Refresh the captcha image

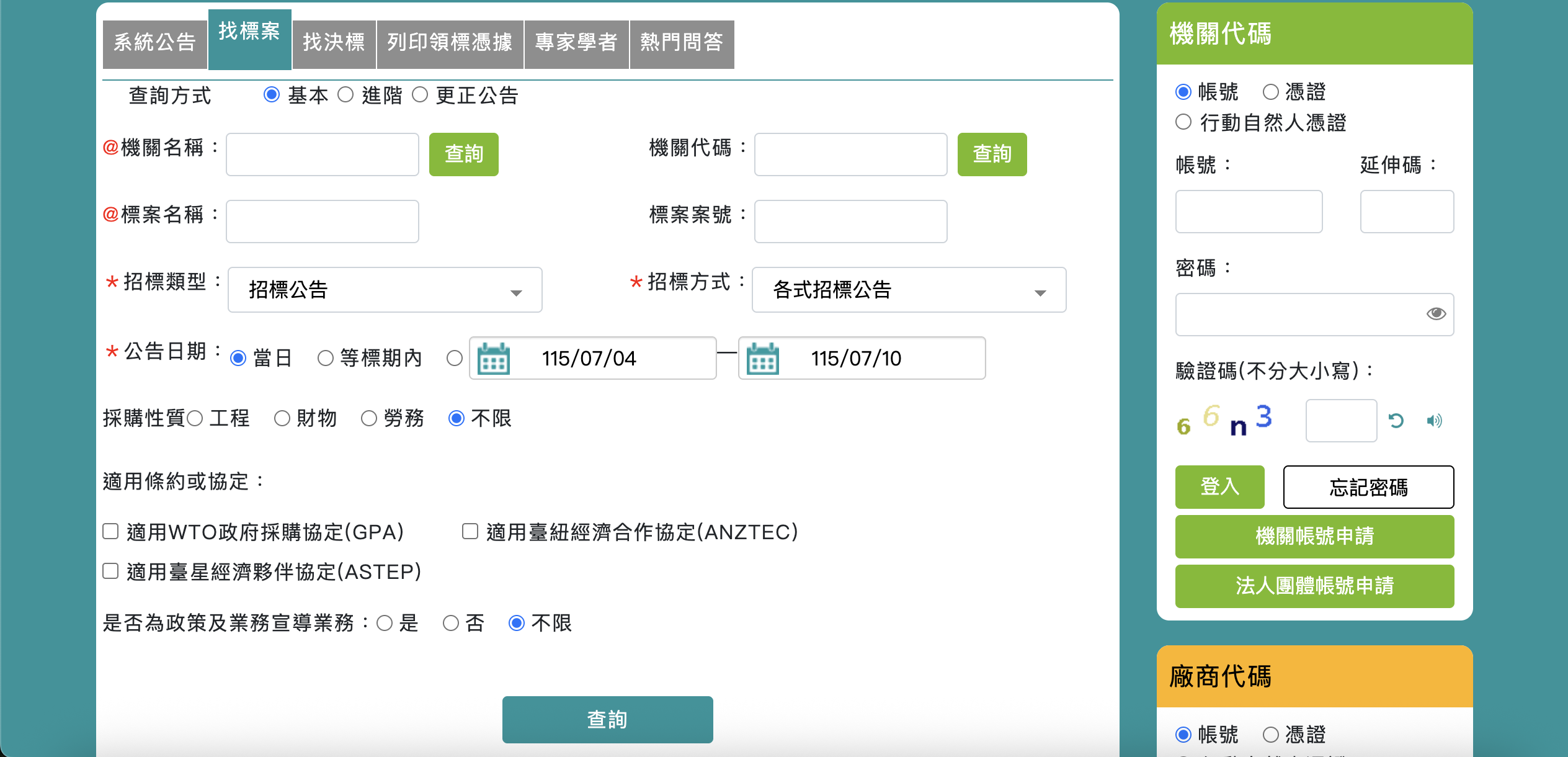pos(1396,421)
